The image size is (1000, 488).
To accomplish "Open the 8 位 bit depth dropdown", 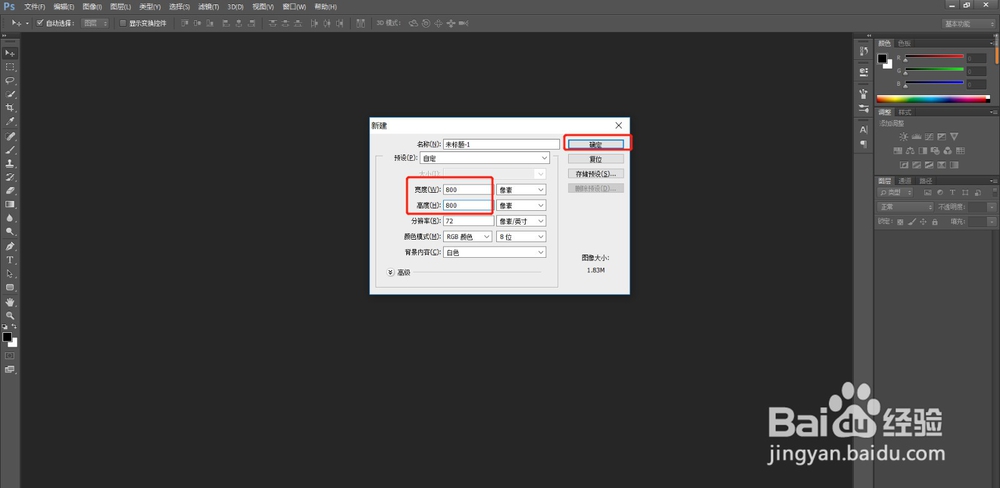I will pyautogui.click(x=521, y=237).
